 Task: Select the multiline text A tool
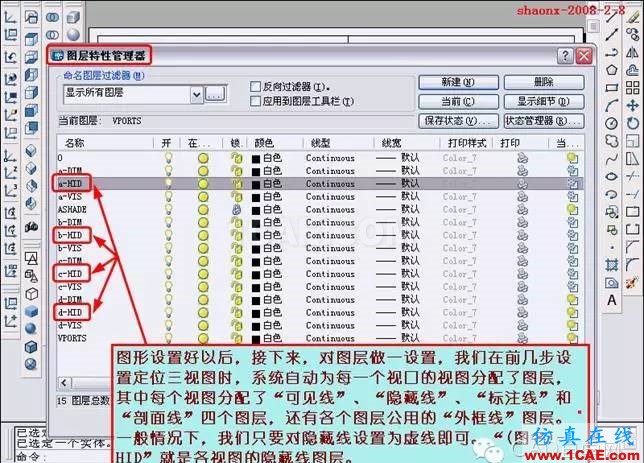click(612, 300)
